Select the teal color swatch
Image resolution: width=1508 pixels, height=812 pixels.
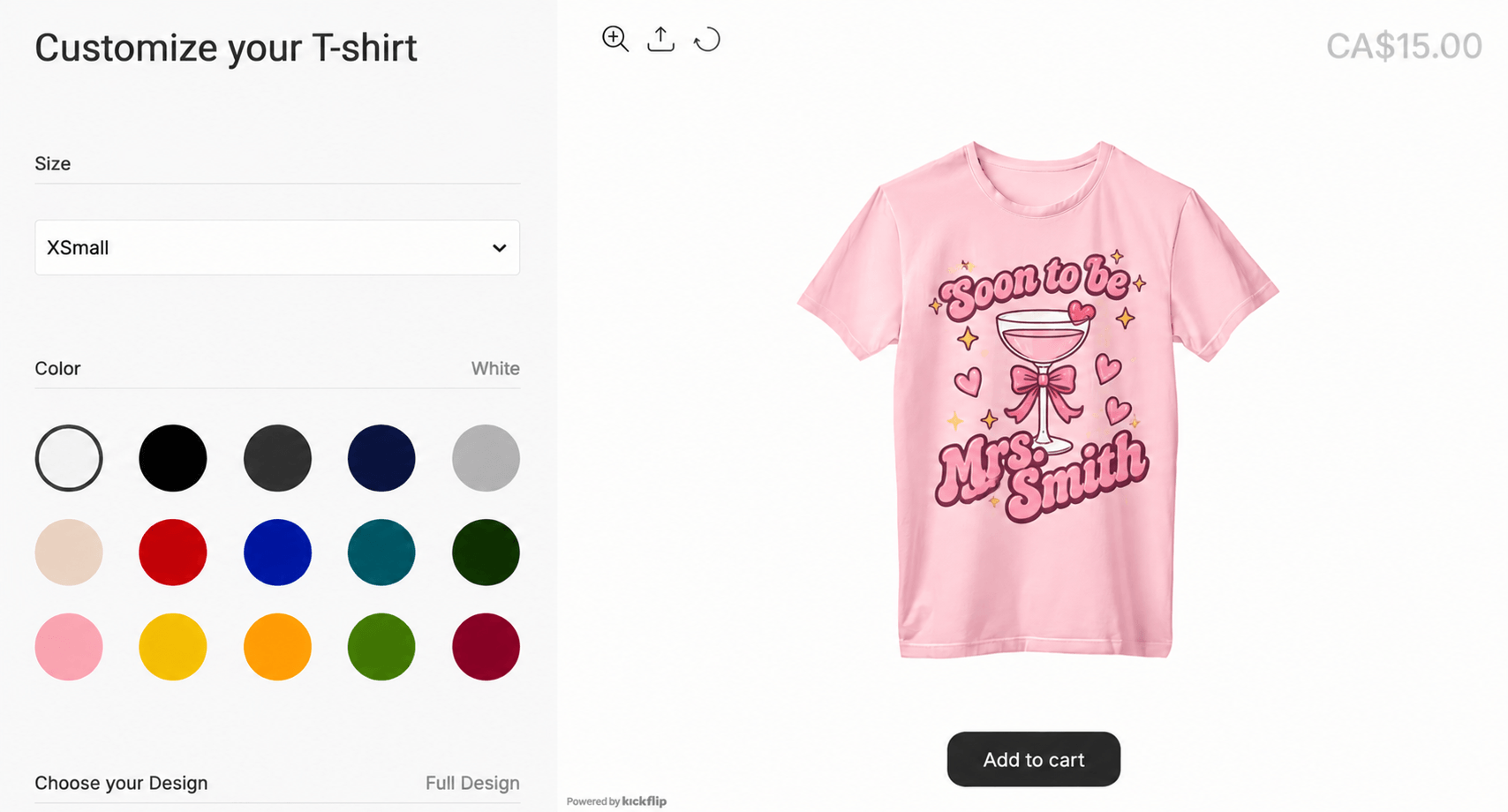[381, 553]
